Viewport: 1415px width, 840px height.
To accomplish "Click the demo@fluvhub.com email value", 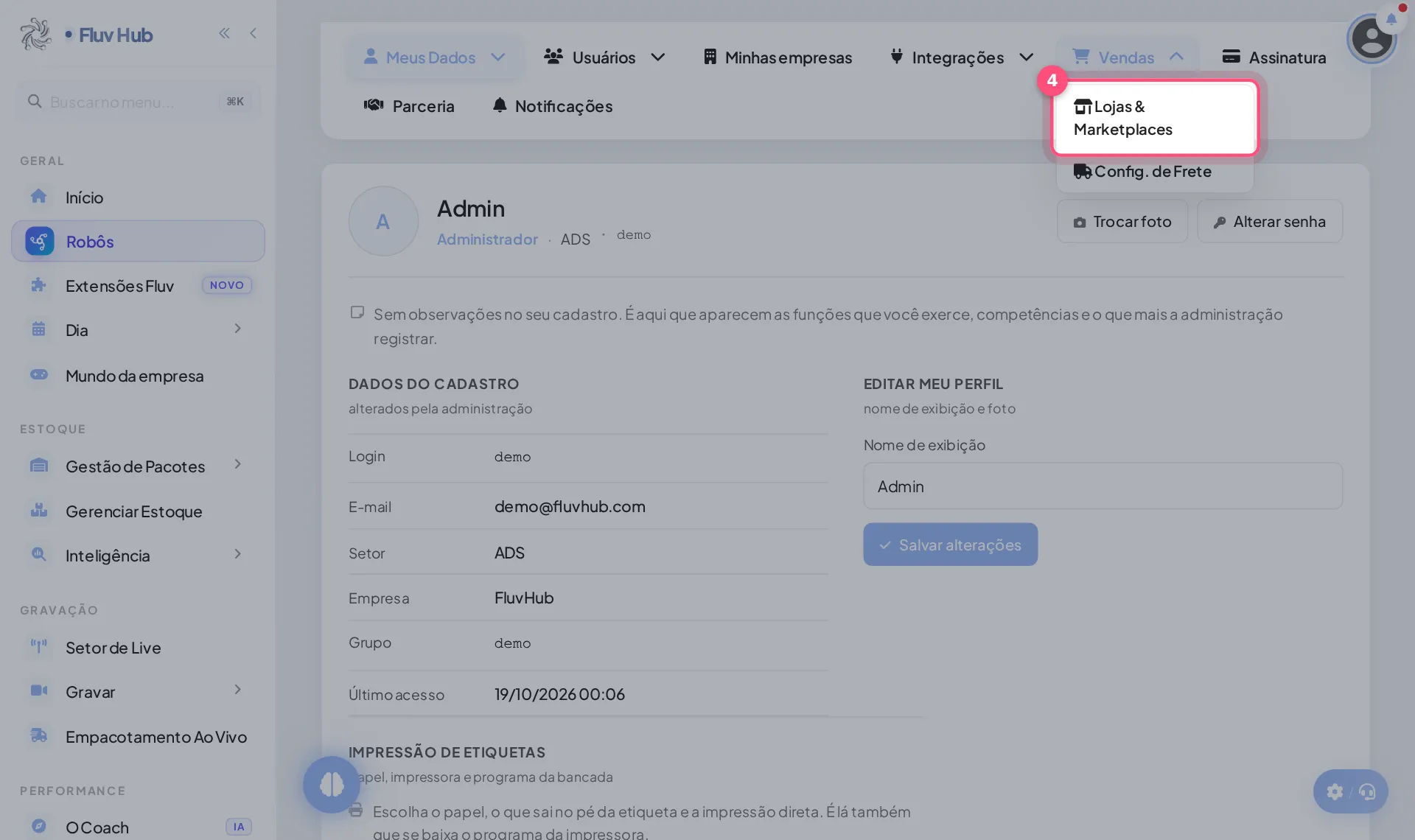I will [x=570, y=507].
